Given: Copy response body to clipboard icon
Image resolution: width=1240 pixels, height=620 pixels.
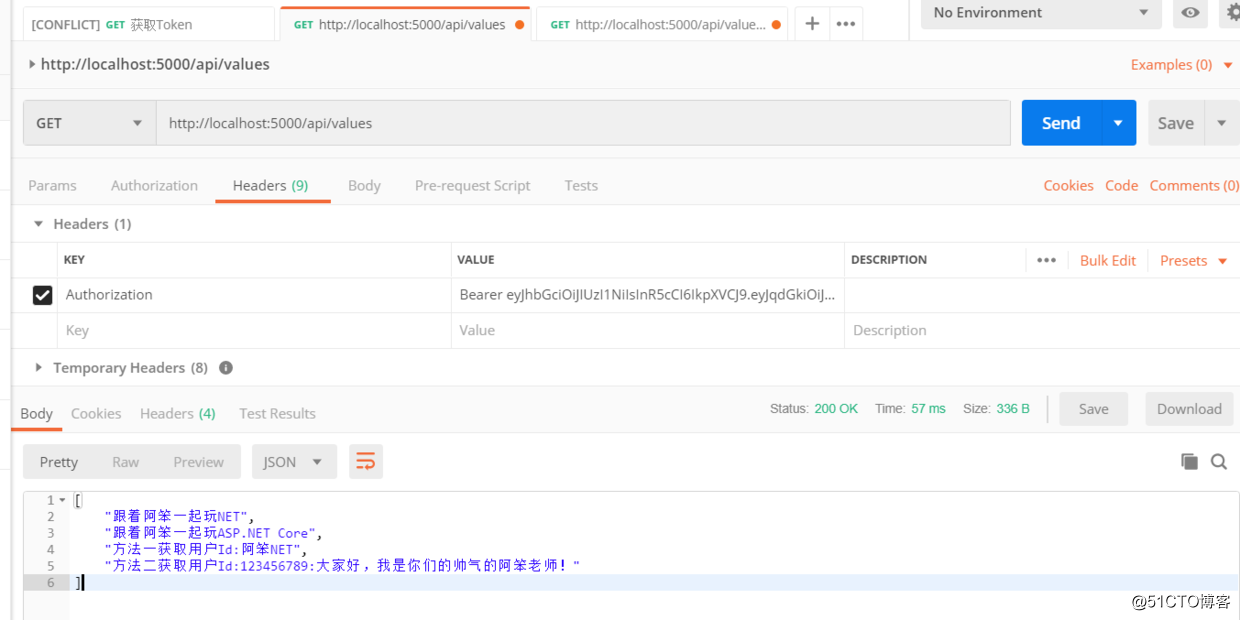Looking at the screenshot, I should (x=1189, y=461).
